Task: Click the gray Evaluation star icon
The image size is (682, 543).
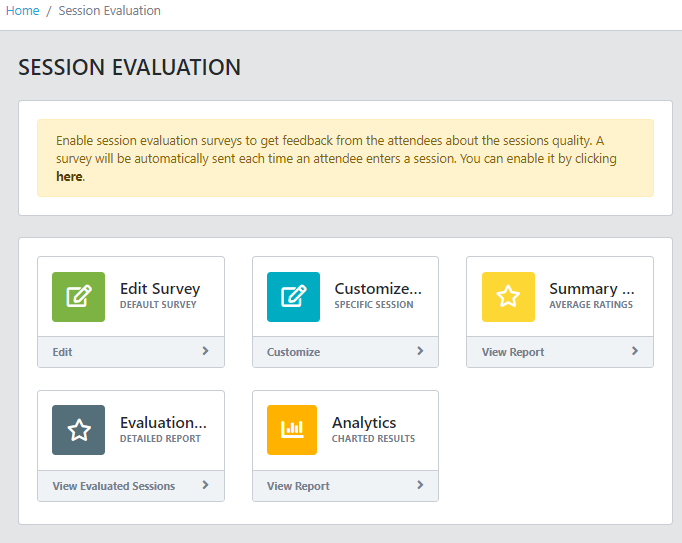Action: tap(78, 430)
